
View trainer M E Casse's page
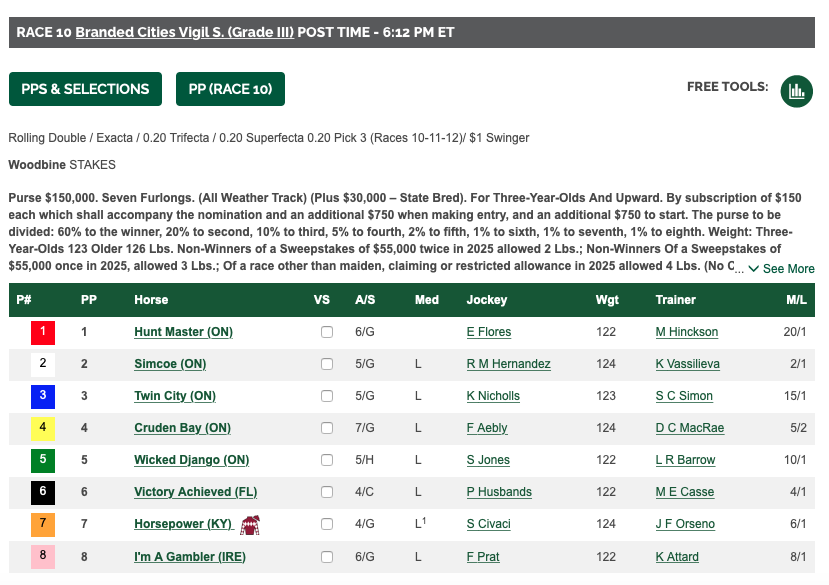[685, 492]
